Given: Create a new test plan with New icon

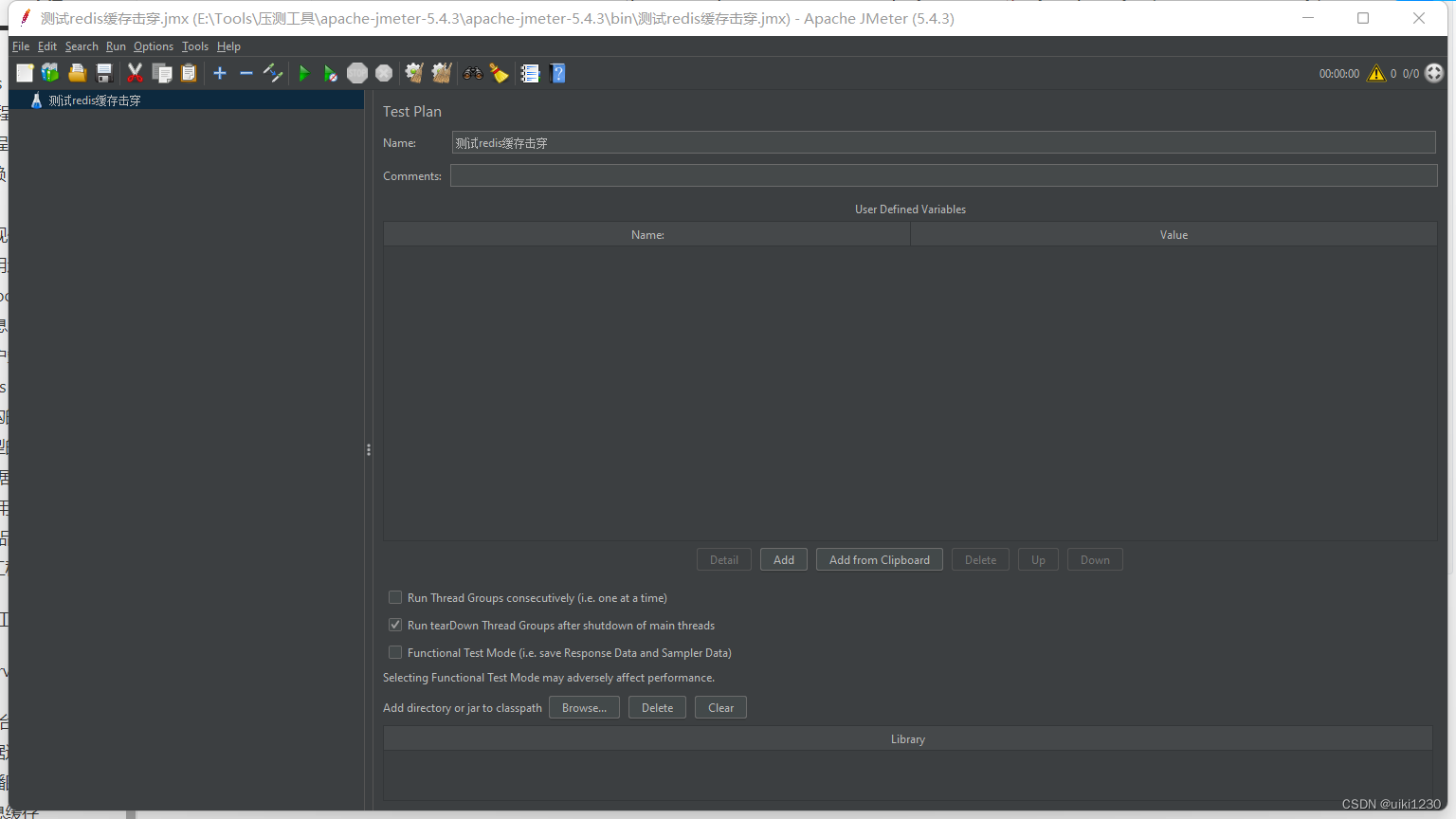Looking at the screenshot, I should click(x=25, y=73).
